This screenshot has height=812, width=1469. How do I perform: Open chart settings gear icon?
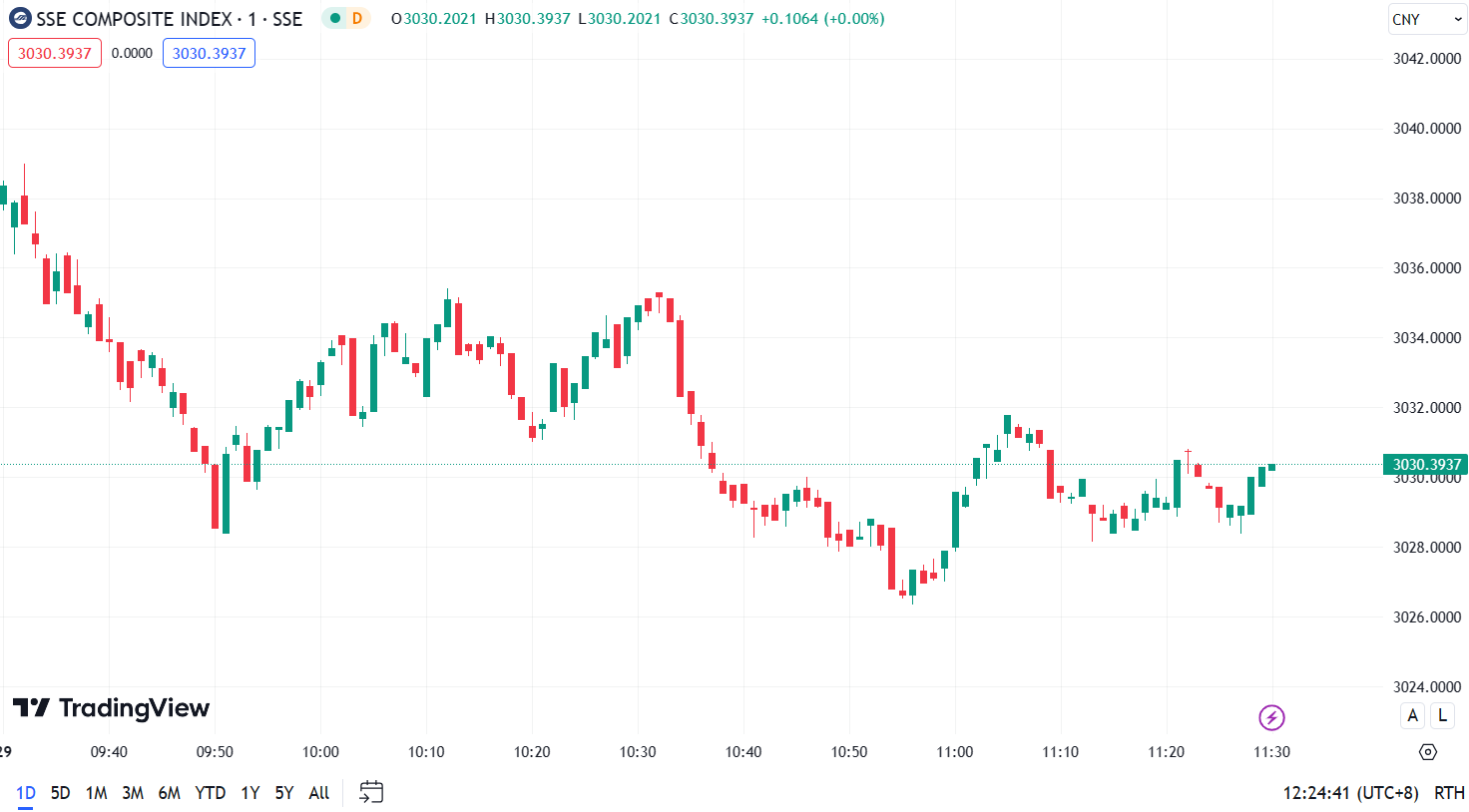point(1428,752)
